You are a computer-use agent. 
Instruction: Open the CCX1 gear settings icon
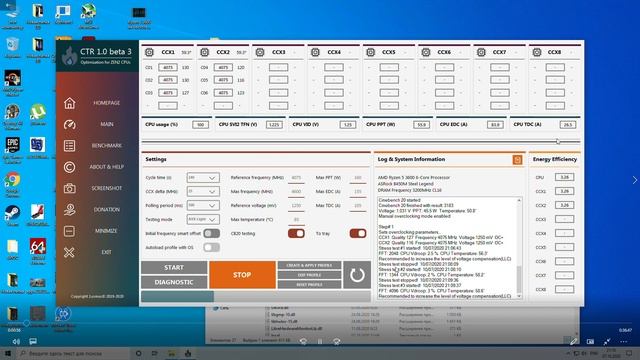click(x=149, y=52)
